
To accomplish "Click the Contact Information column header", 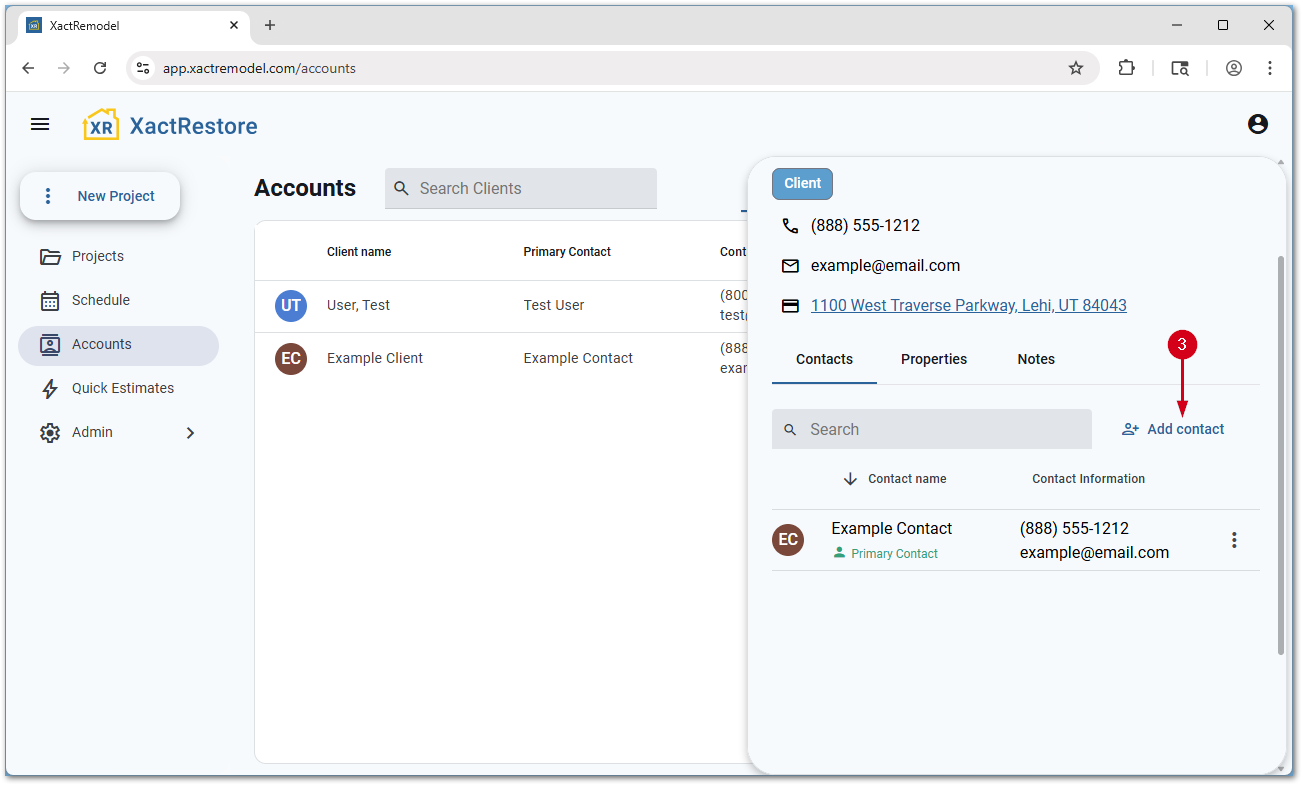I will tap(1088, 479).
